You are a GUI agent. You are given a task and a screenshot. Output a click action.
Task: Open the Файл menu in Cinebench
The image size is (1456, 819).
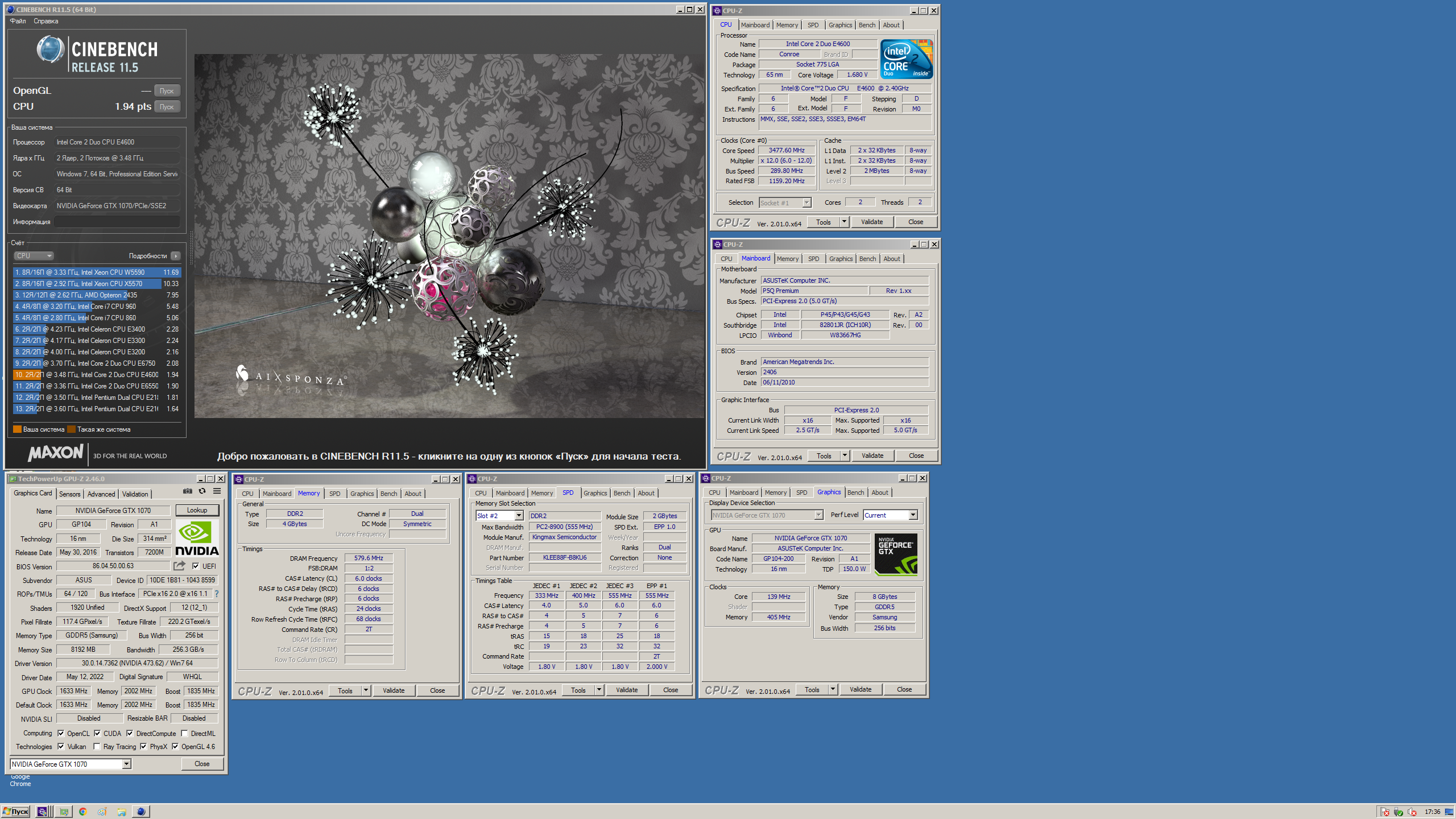tap(18, 21)
